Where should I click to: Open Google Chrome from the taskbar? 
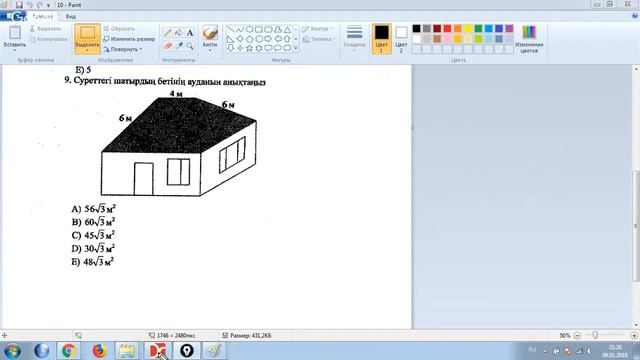point(69,351)
